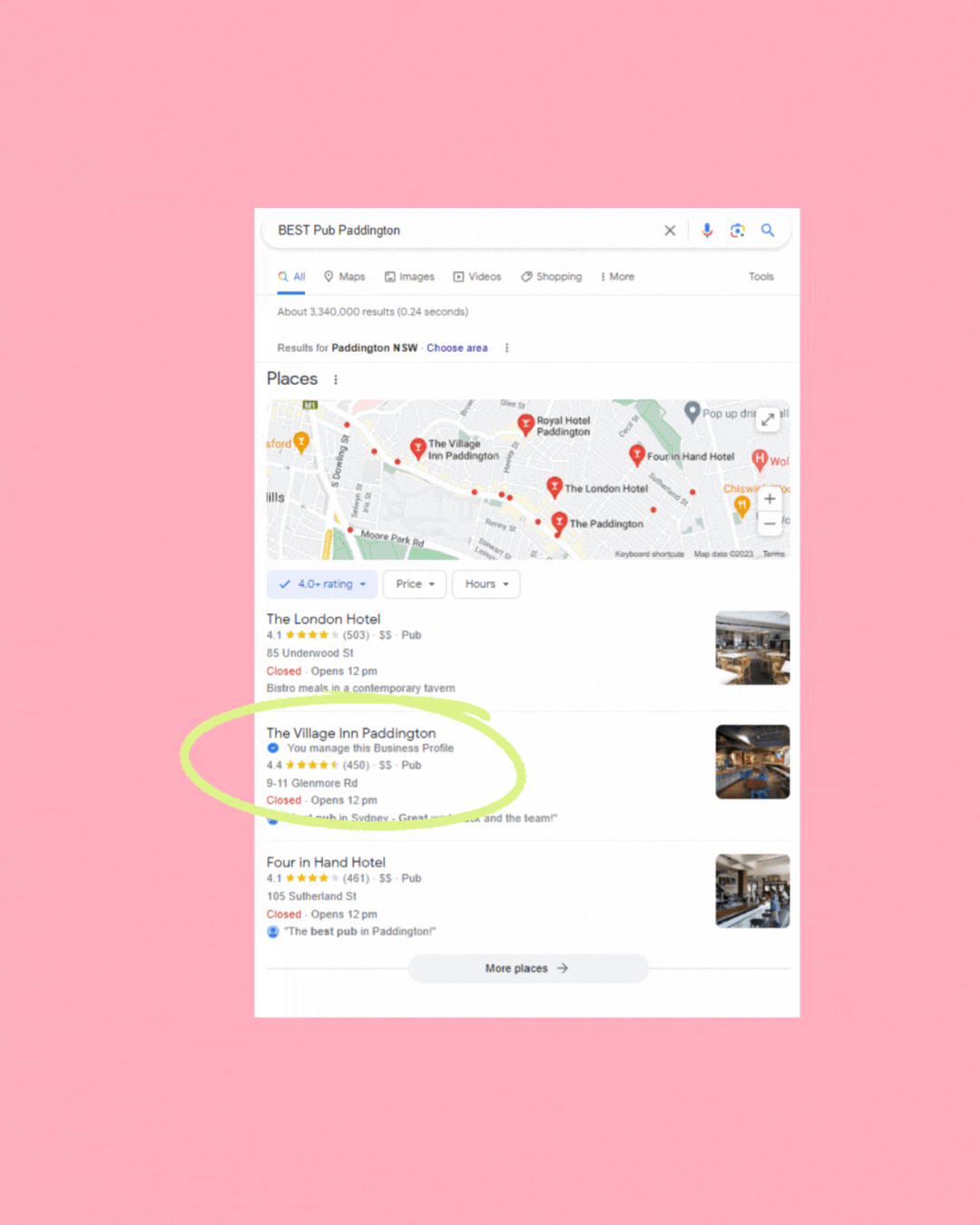Viewport: 980px width, 1225px height.
Task: View The London Hotel photo thumbnail
Action: [752, 648]
